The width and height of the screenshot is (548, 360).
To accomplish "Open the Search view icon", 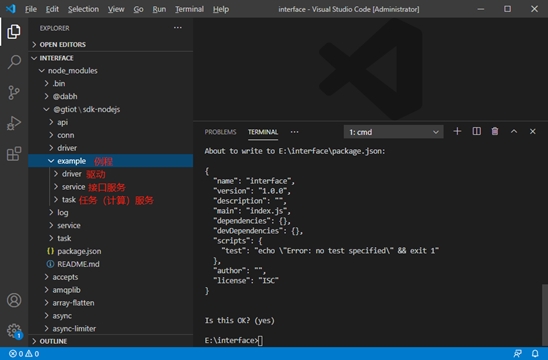I will point(14,62).
